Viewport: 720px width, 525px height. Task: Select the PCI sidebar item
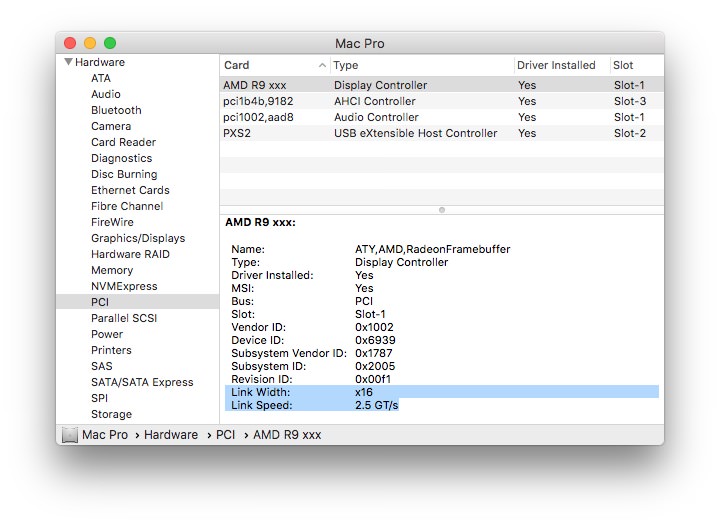tap(138, 302)
